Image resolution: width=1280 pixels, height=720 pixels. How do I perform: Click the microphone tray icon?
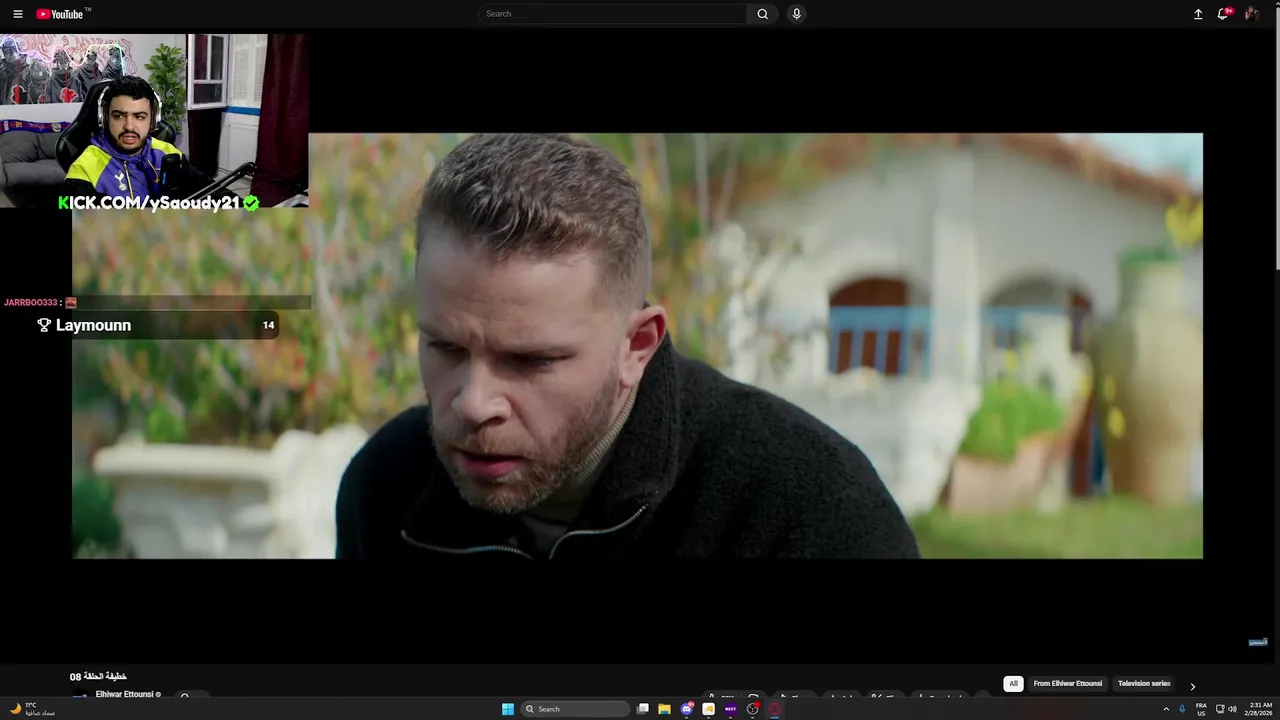coord(1182,709)
